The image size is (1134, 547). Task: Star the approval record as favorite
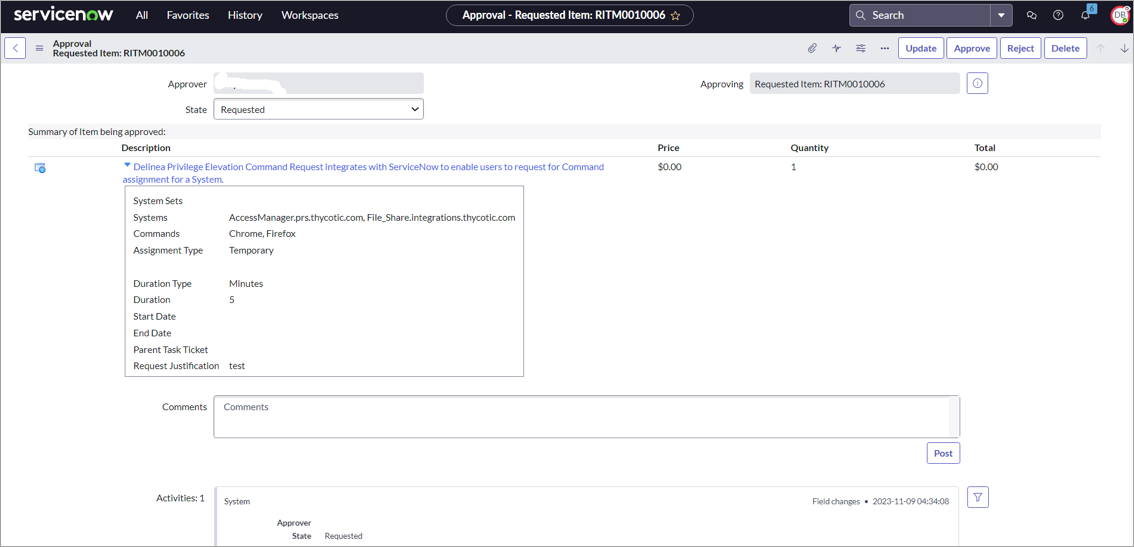point(676,16)
